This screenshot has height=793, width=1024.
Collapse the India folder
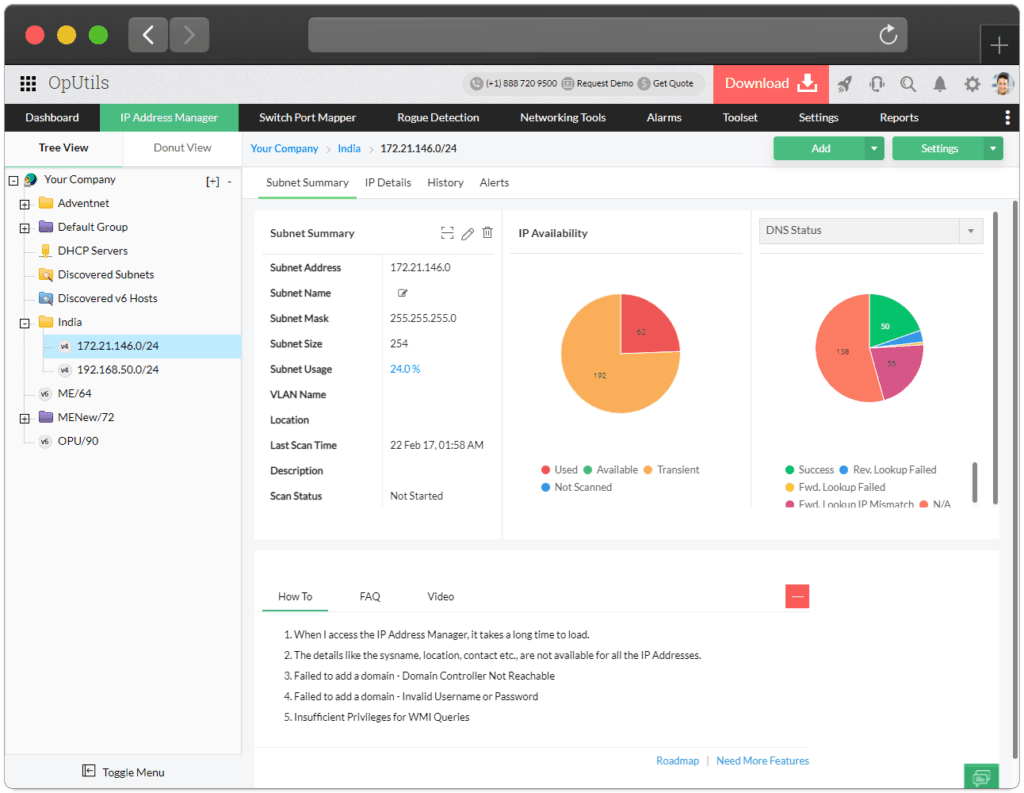click(24, 323)
